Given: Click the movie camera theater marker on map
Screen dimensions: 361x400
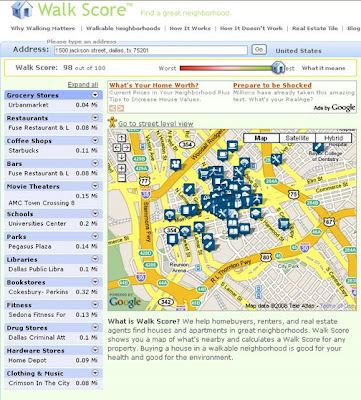Looking at the screenshot, I should (x=175, y=164).
